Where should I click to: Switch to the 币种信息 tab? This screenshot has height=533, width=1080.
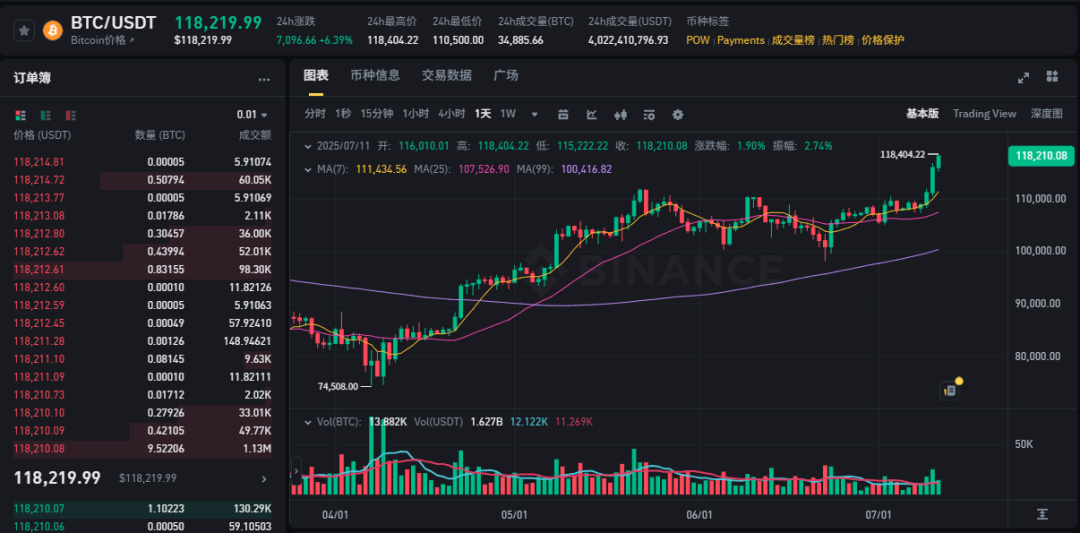pyautogui.click(x=375, y=76)
